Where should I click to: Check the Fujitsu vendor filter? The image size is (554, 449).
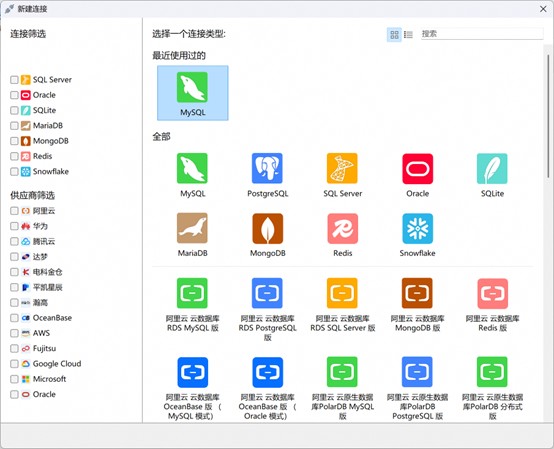[14, 349]
